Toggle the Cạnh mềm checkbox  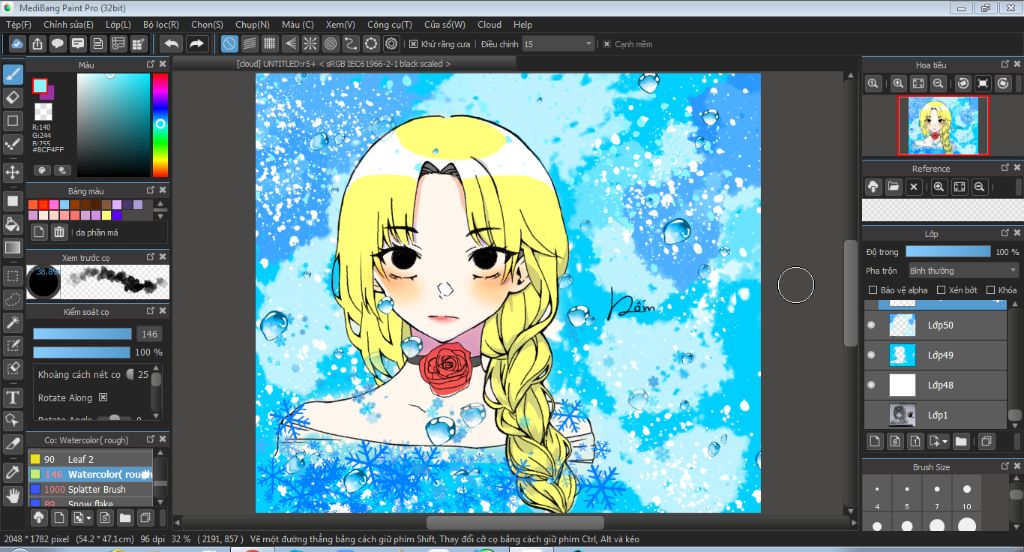[x=607, y=44]
